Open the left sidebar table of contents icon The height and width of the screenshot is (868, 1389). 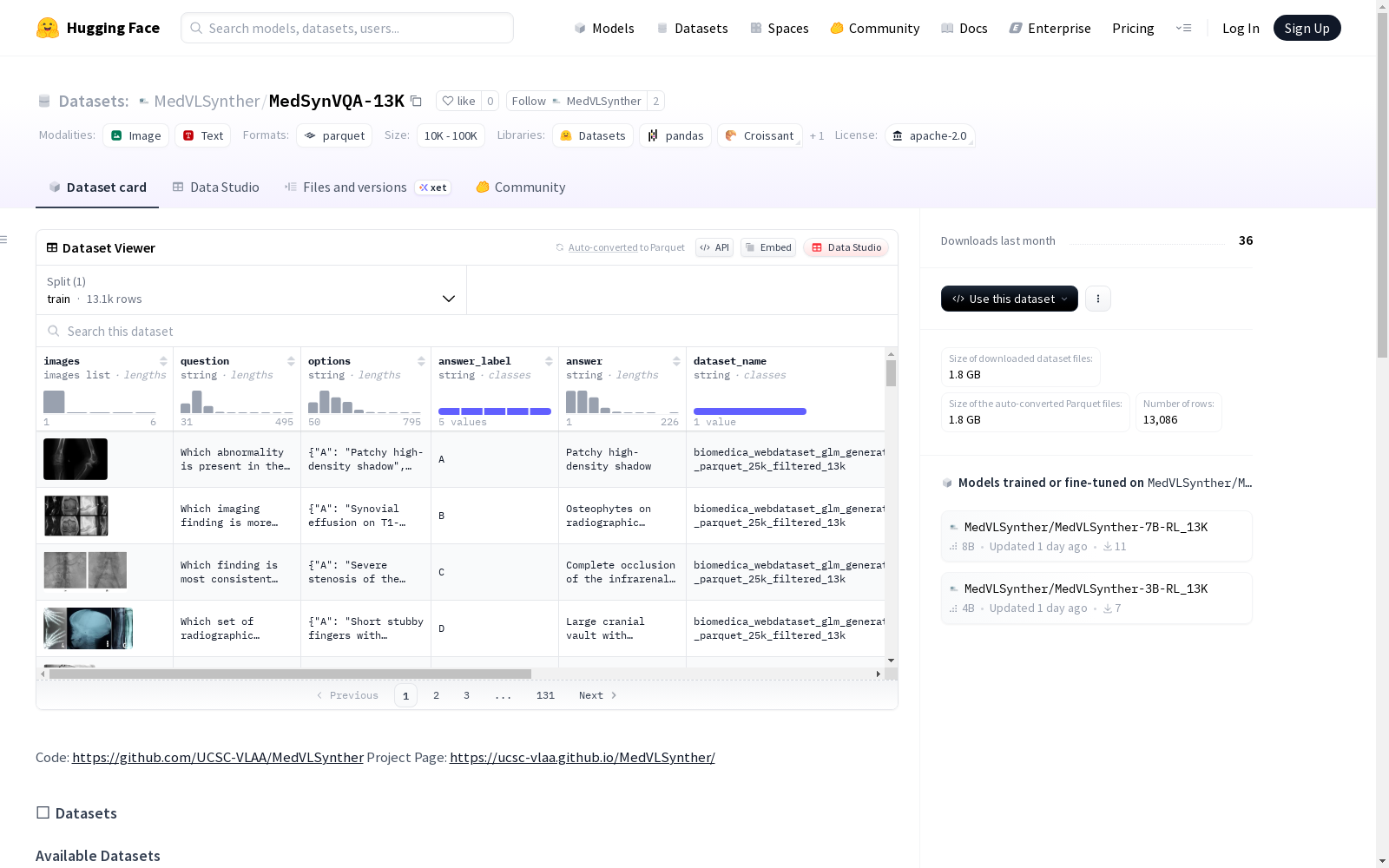coord(4,240)
